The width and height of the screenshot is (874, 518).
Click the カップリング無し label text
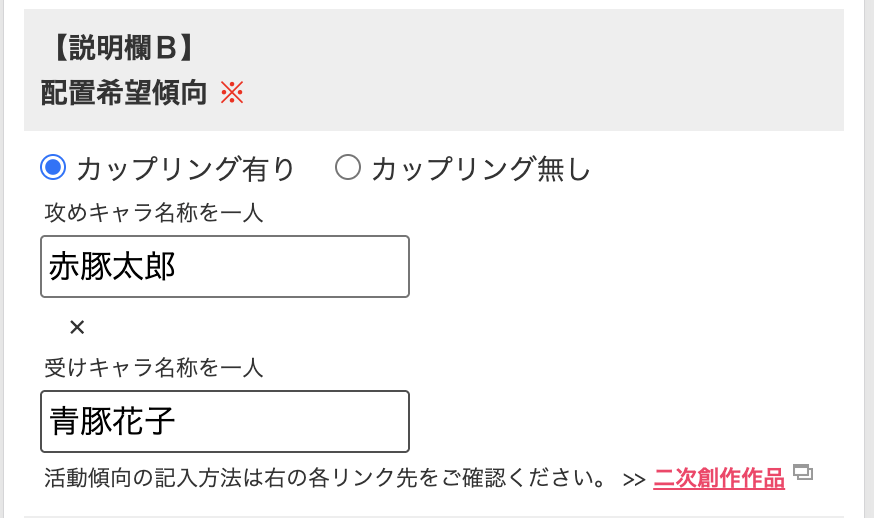click(480, 168)
